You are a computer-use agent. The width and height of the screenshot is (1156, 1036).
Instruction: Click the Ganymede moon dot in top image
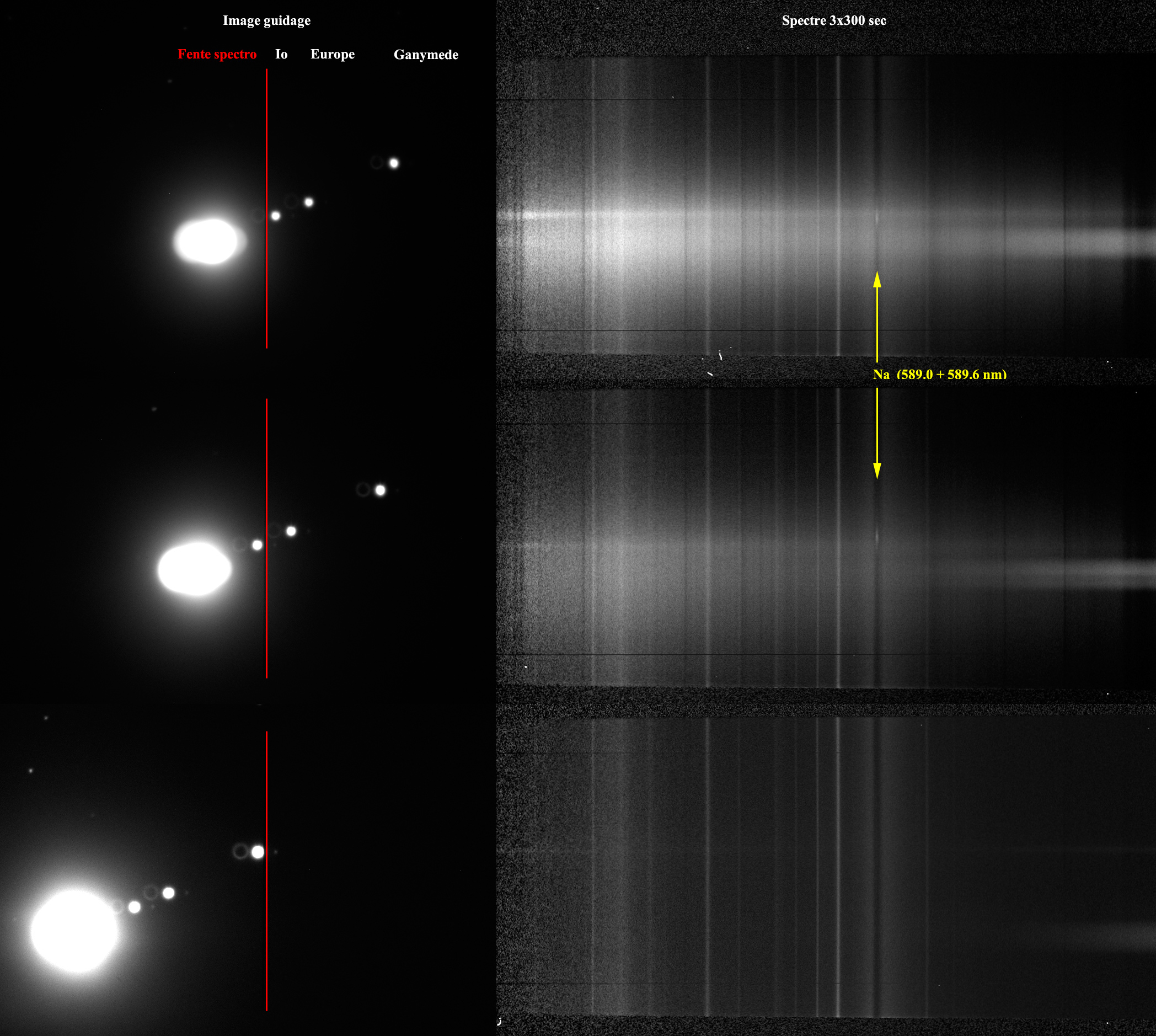click(x=394, y=163)
